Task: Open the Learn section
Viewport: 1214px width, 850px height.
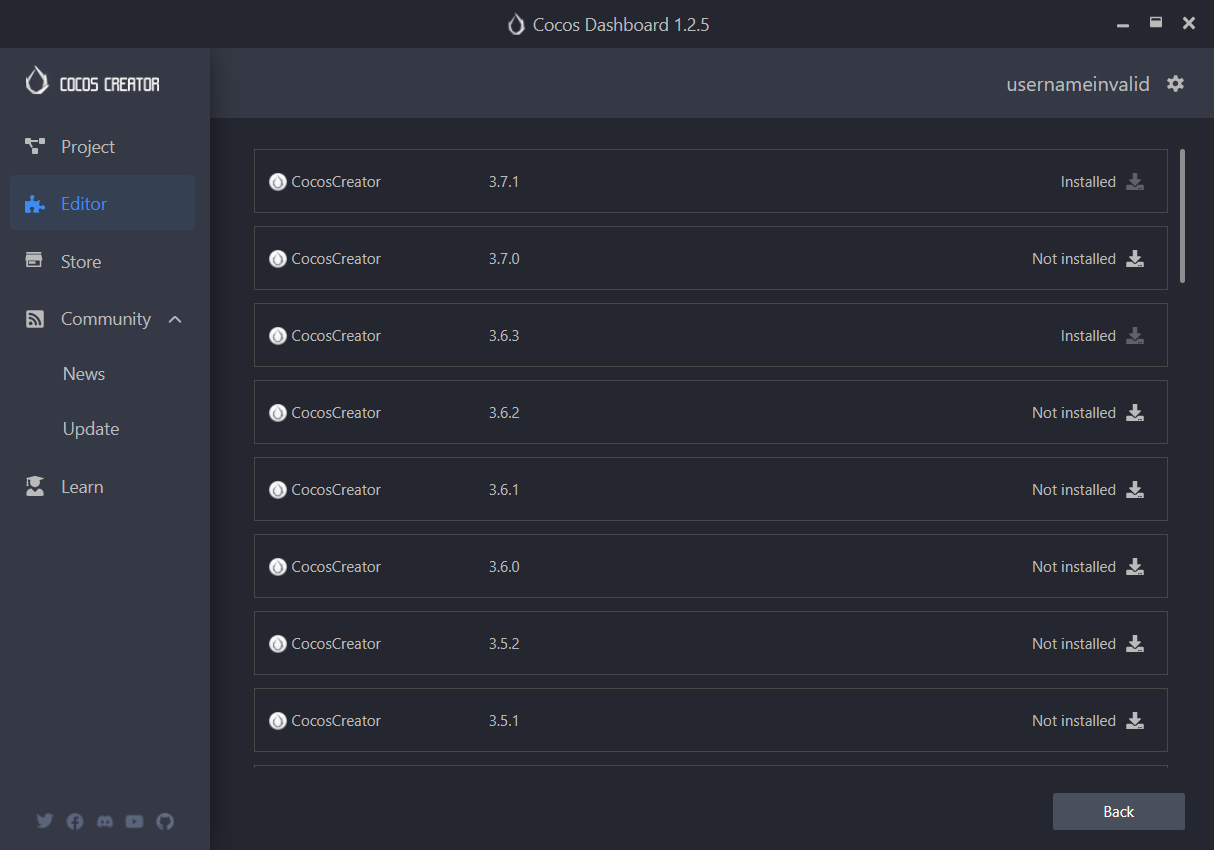Action: (x=82, y=487)
